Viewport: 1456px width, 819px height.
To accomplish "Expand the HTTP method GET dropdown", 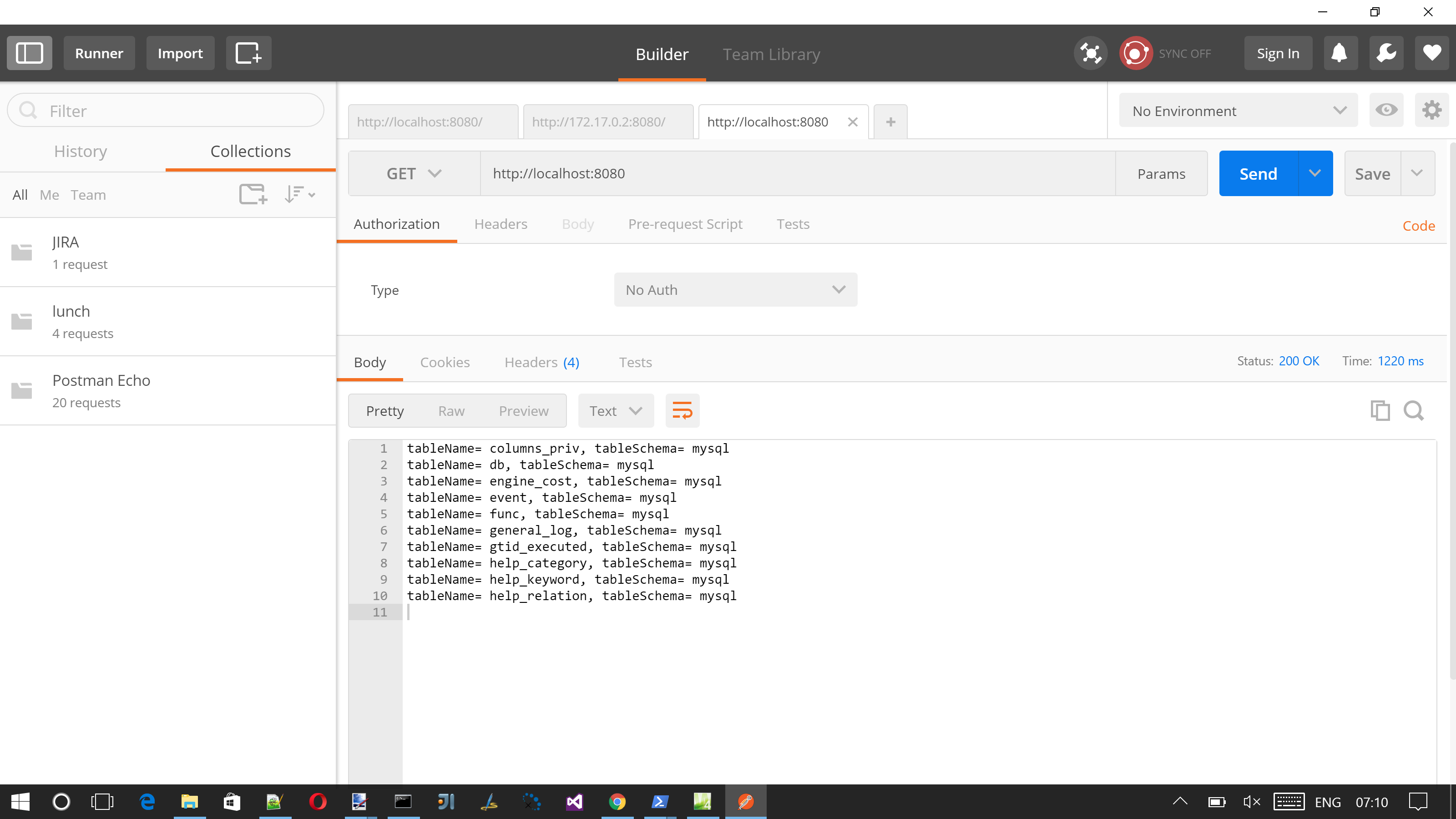I will 414,173.
